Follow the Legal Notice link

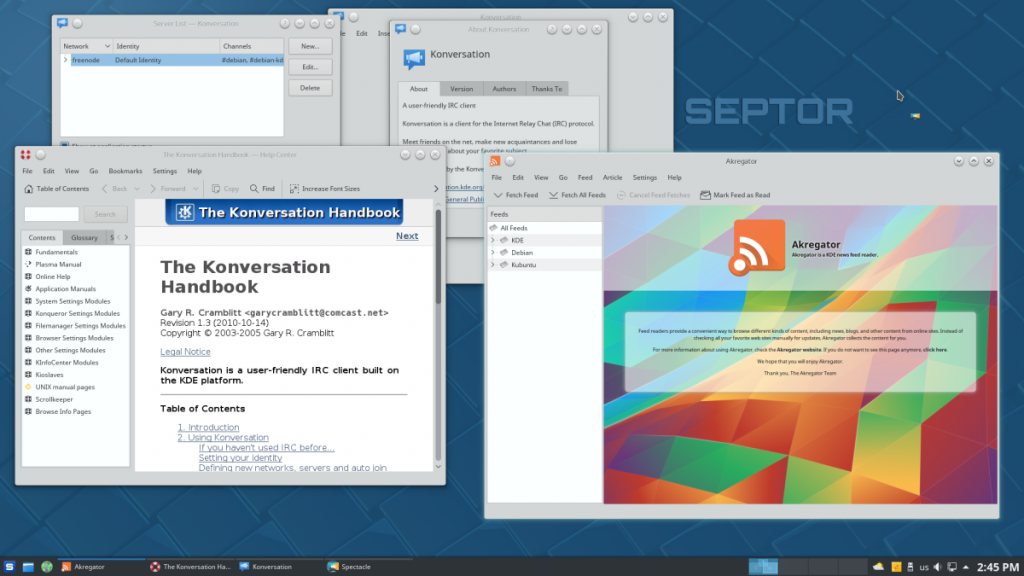click(185, 352)
